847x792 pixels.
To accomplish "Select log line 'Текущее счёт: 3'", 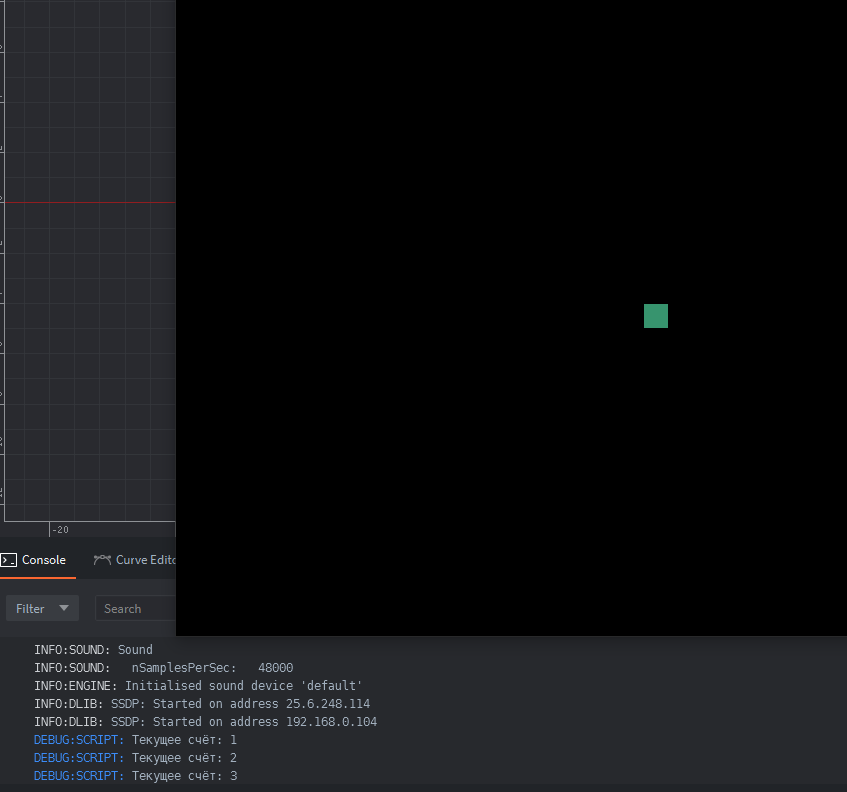I will [x=135, y=776].
